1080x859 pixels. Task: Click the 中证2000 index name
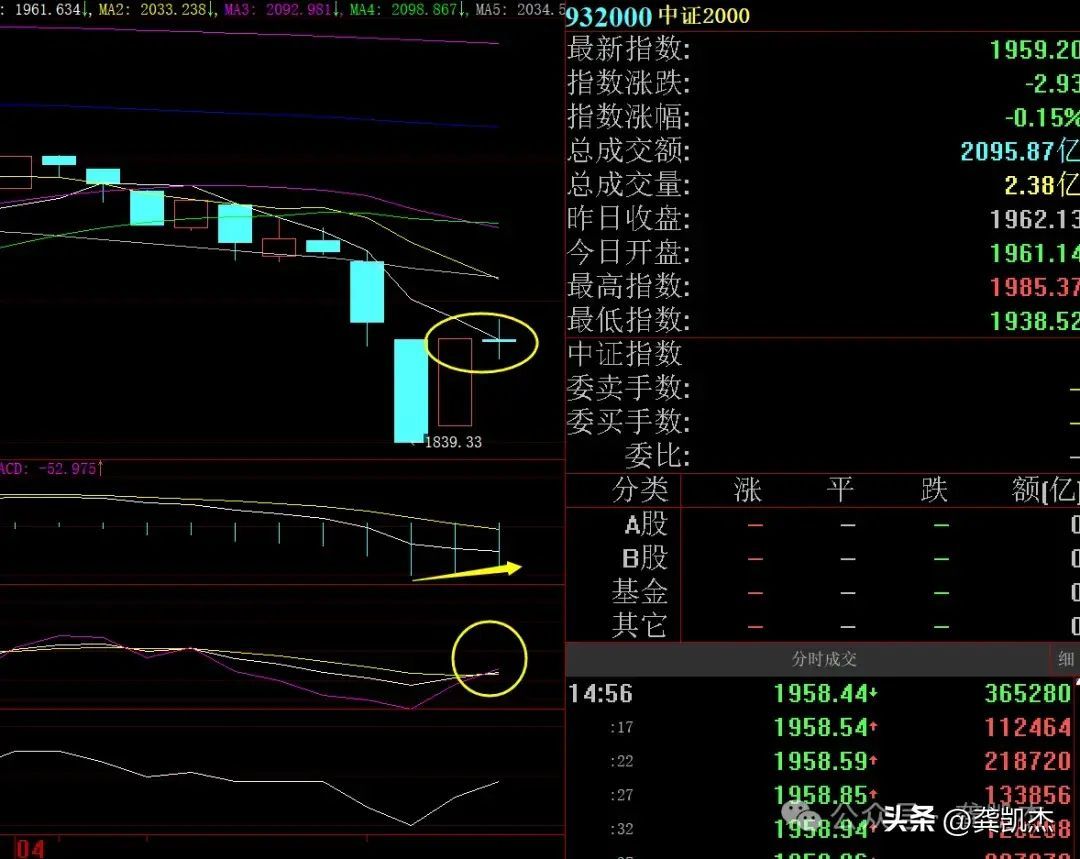point(703,16)
